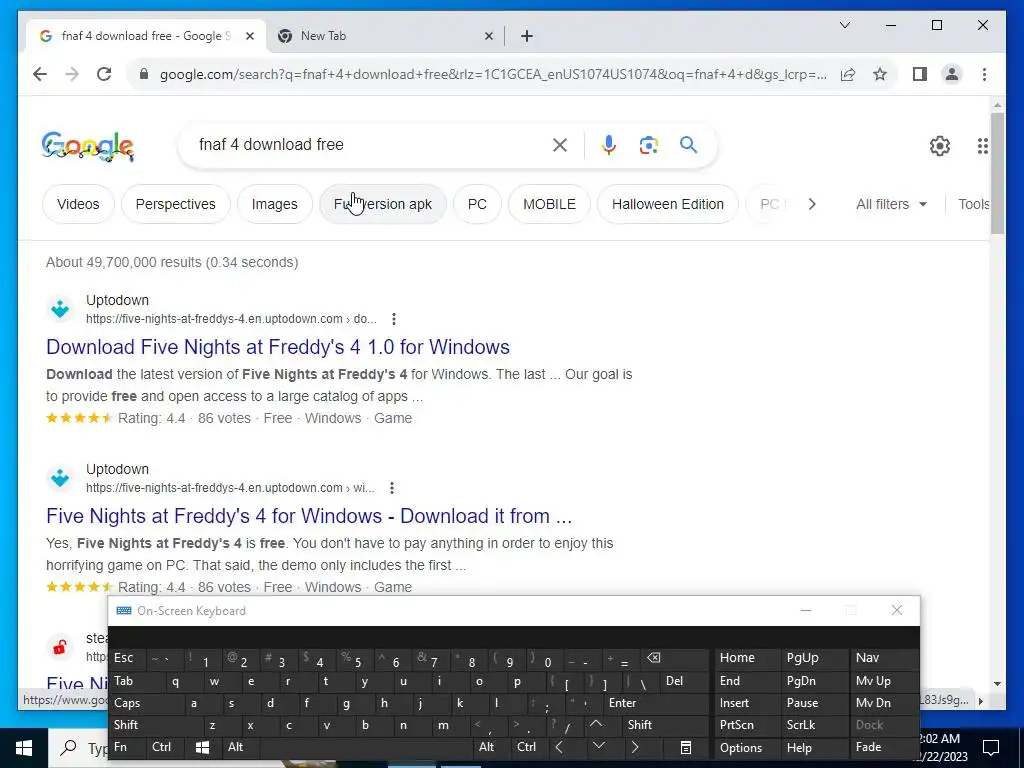Click the forward navigation arrow
Screen dimensions: 1024x768
click(x=72, y=74)
